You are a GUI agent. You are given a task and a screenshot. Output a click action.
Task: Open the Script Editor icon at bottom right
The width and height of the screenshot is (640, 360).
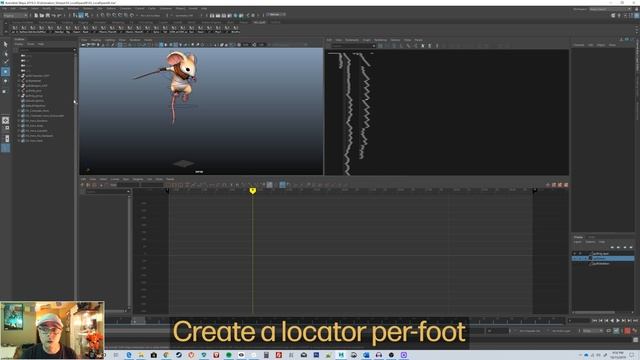635,340
